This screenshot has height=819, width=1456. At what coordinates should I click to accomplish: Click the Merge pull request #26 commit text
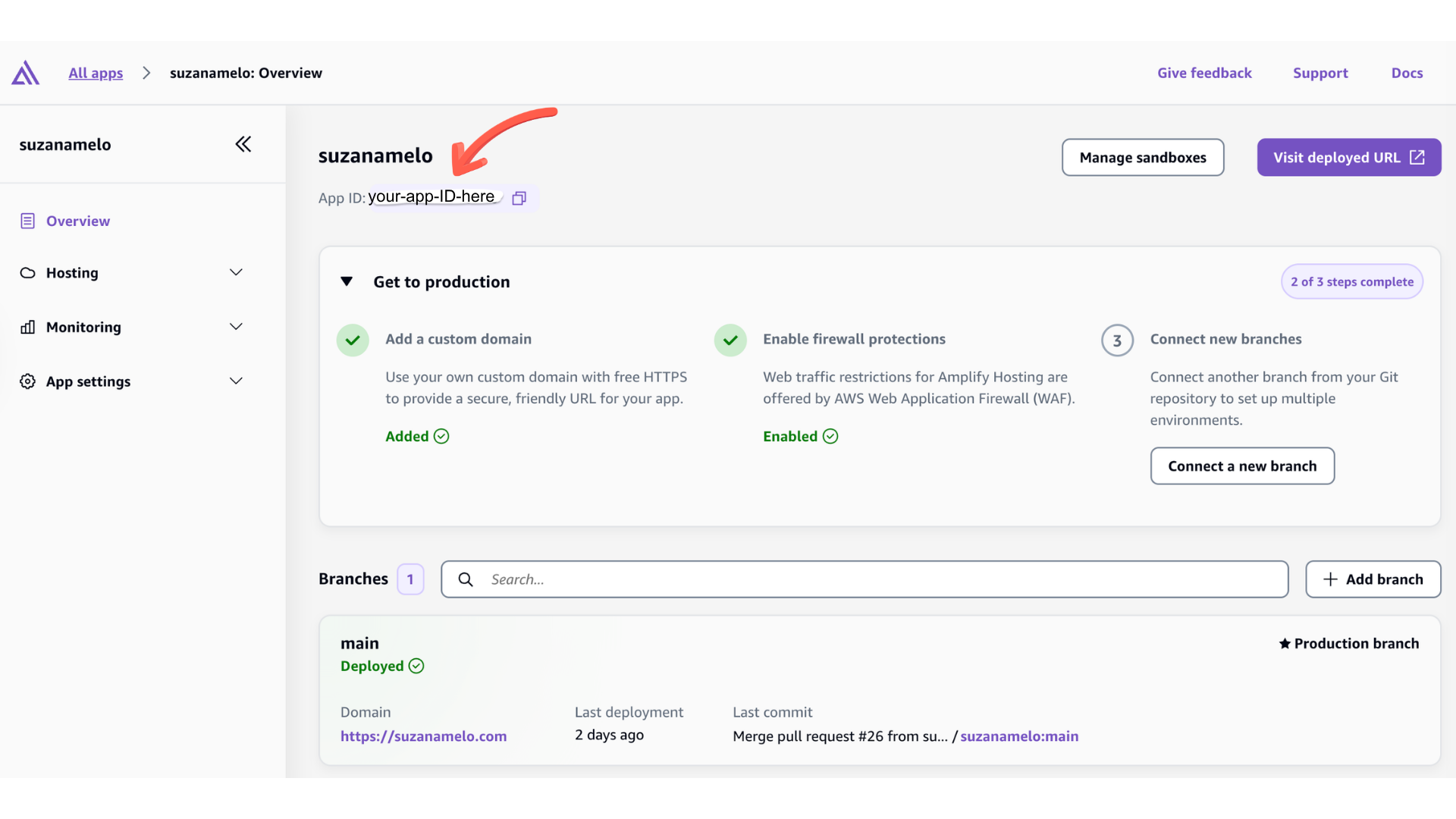tap(840, 736)
